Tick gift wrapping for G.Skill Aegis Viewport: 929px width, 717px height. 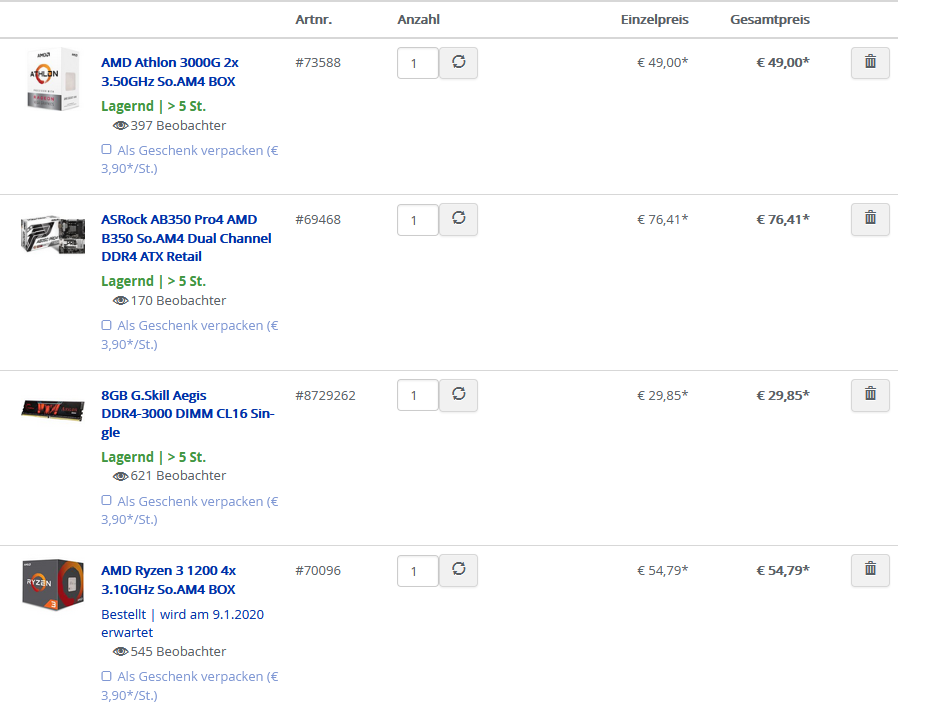(x=107, y=500)
